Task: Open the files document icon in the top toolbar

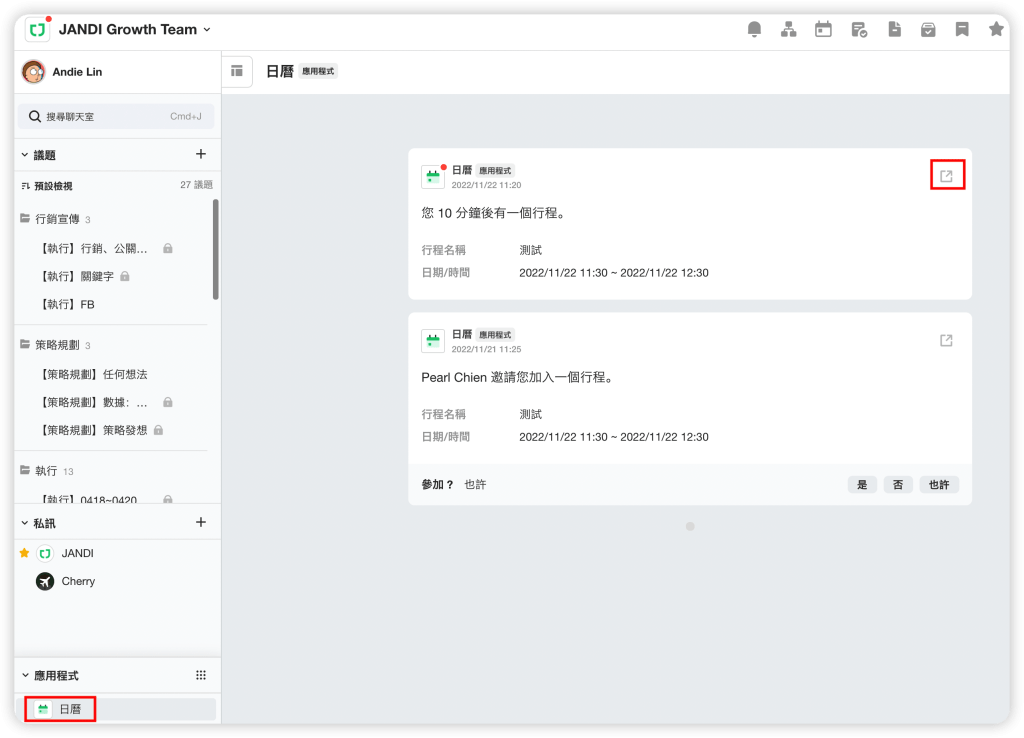Action: (895, 29)
